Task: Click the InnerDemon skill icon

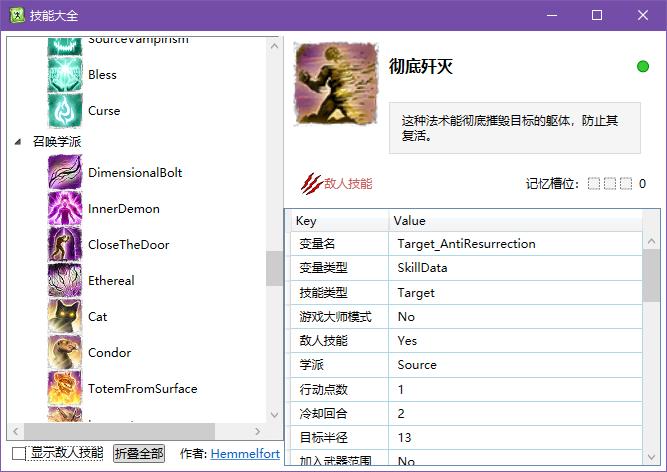Action: click(65, 208)
